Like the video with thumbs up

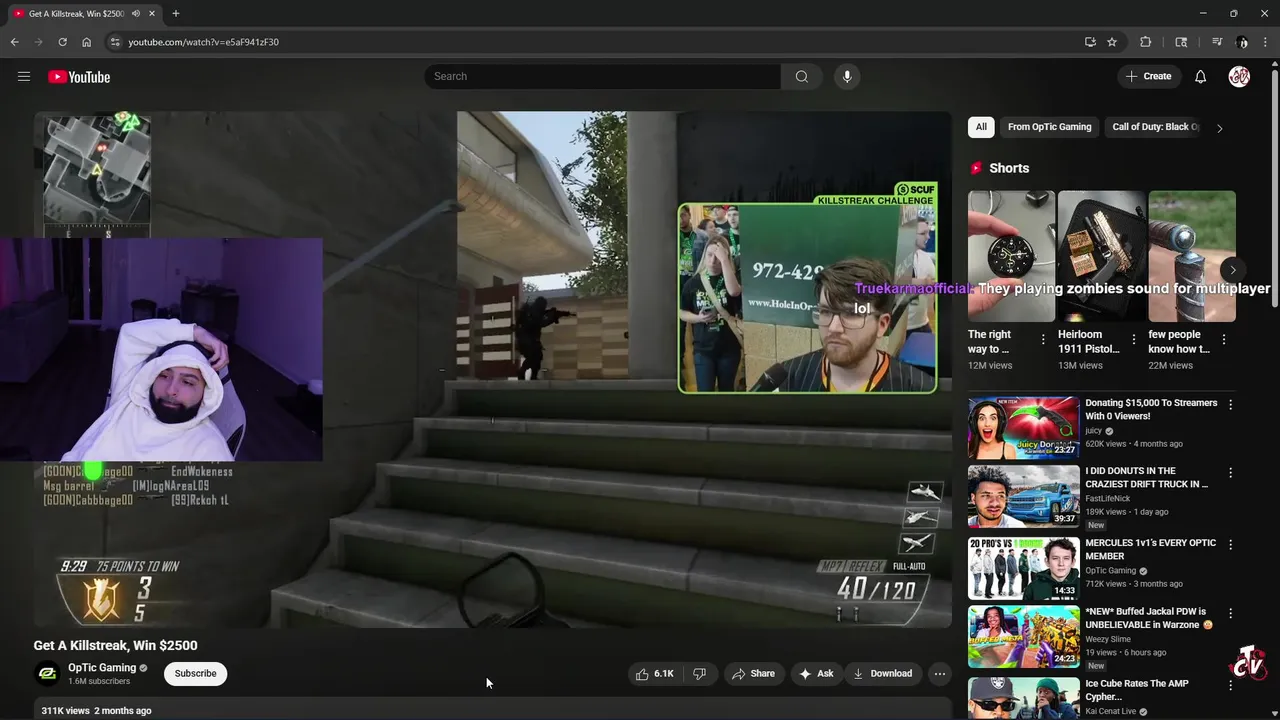[x=655, y=674]
